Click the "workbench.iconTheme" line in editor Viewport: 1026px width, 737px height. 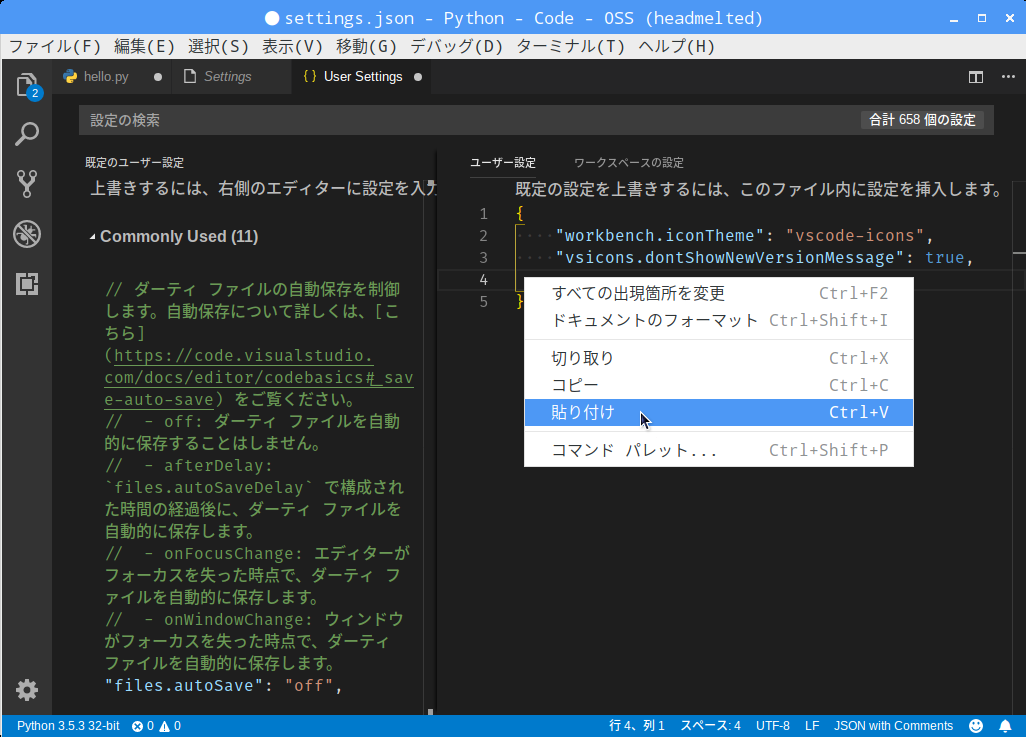click(744, 236)
